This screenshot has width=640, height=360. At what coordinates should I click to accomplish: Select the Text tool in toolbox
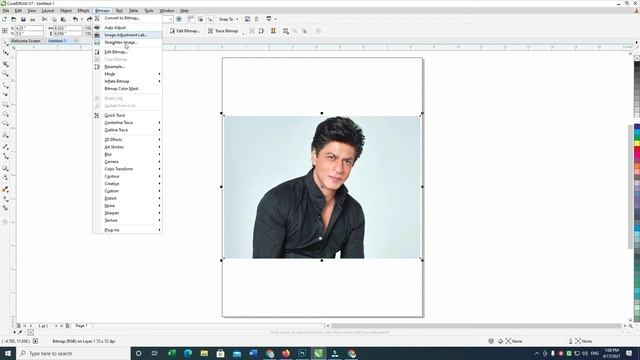click(5, 135)
